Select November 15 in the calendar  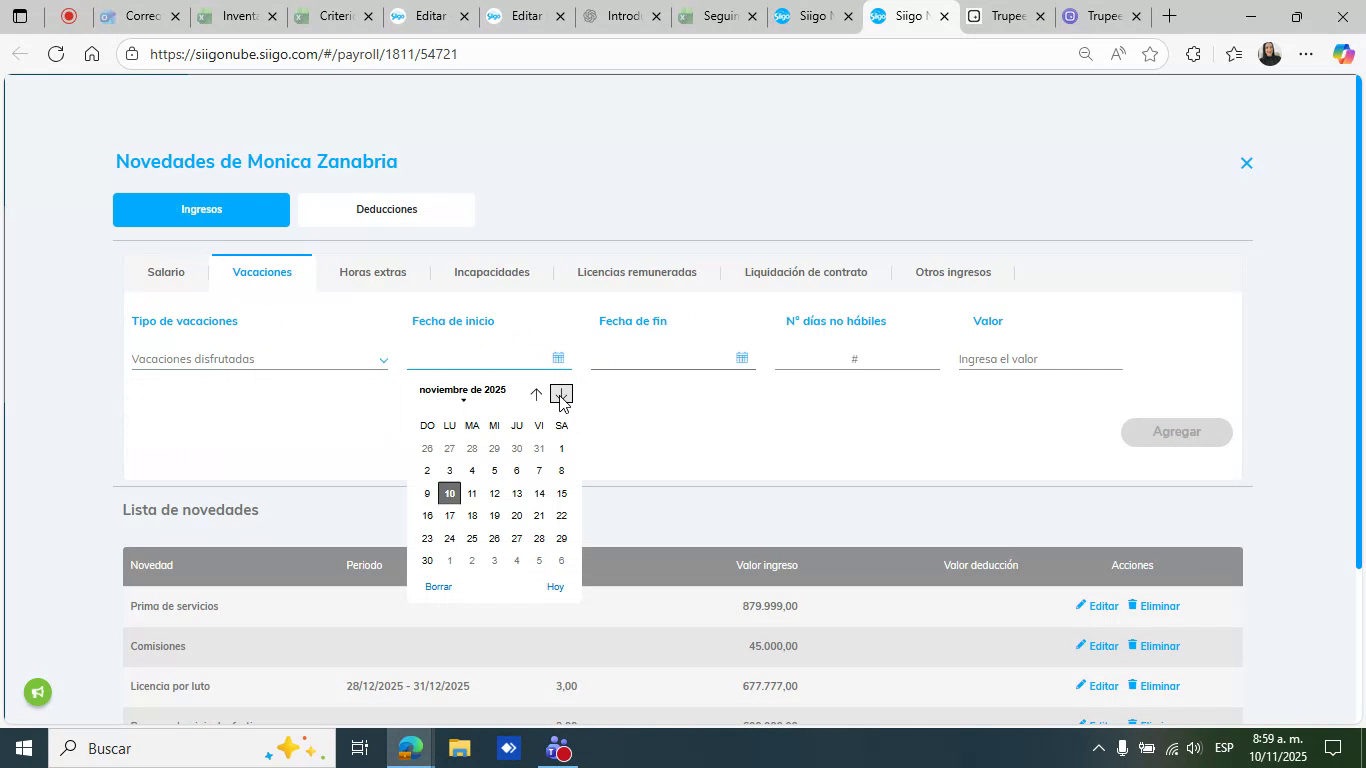tap(561, 493)
